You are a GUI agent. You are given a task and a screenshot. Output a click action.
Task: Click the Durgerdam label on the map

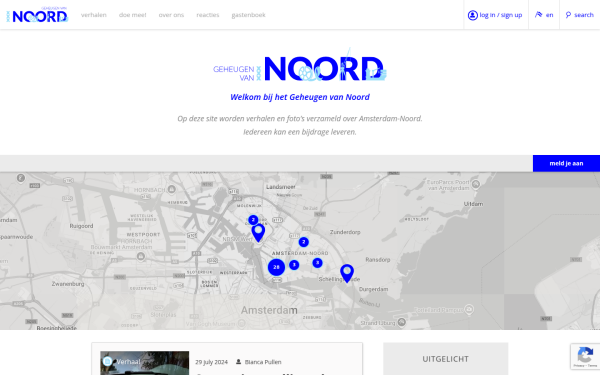click(373, 289)
